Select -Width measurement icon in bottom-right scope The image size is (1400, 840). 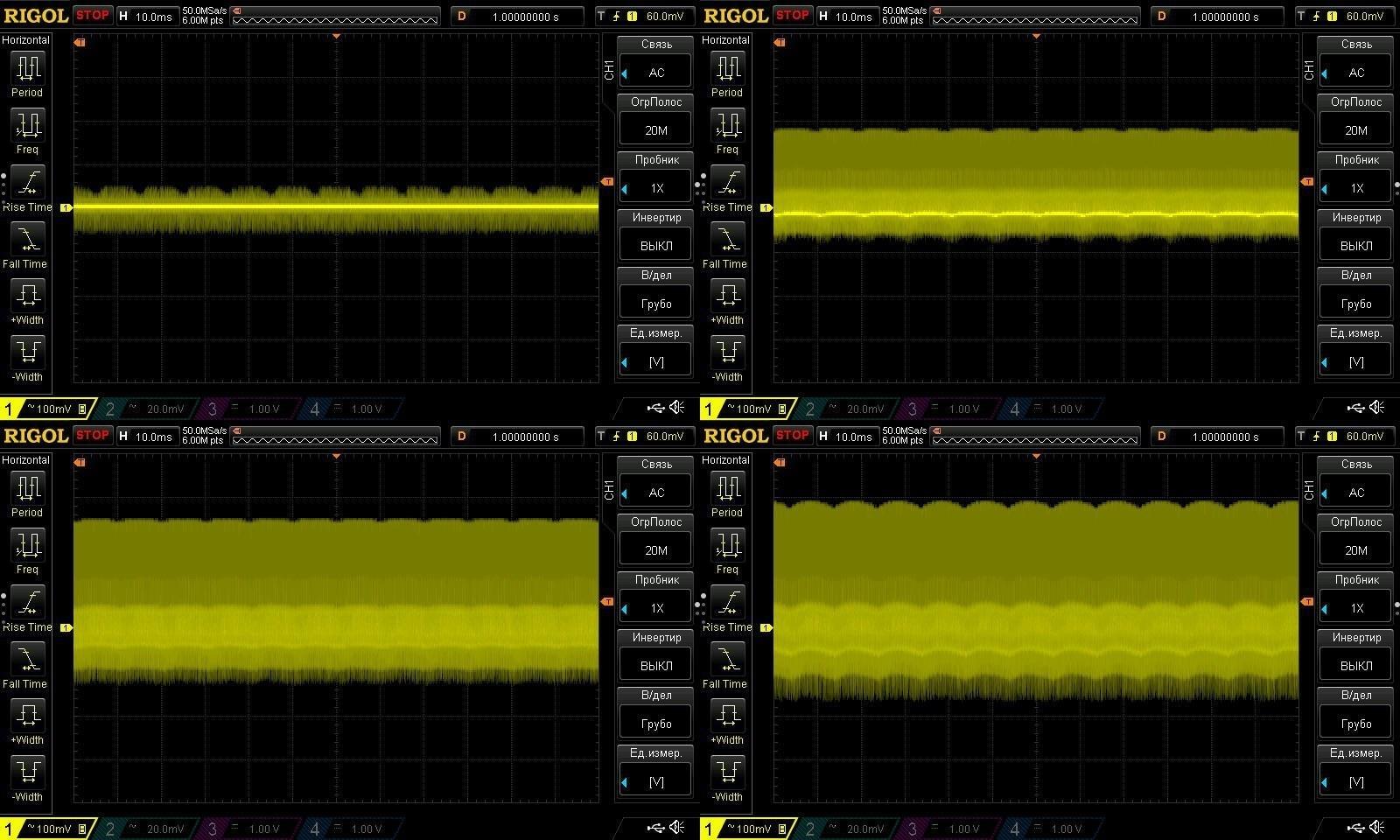coord(727,773)
